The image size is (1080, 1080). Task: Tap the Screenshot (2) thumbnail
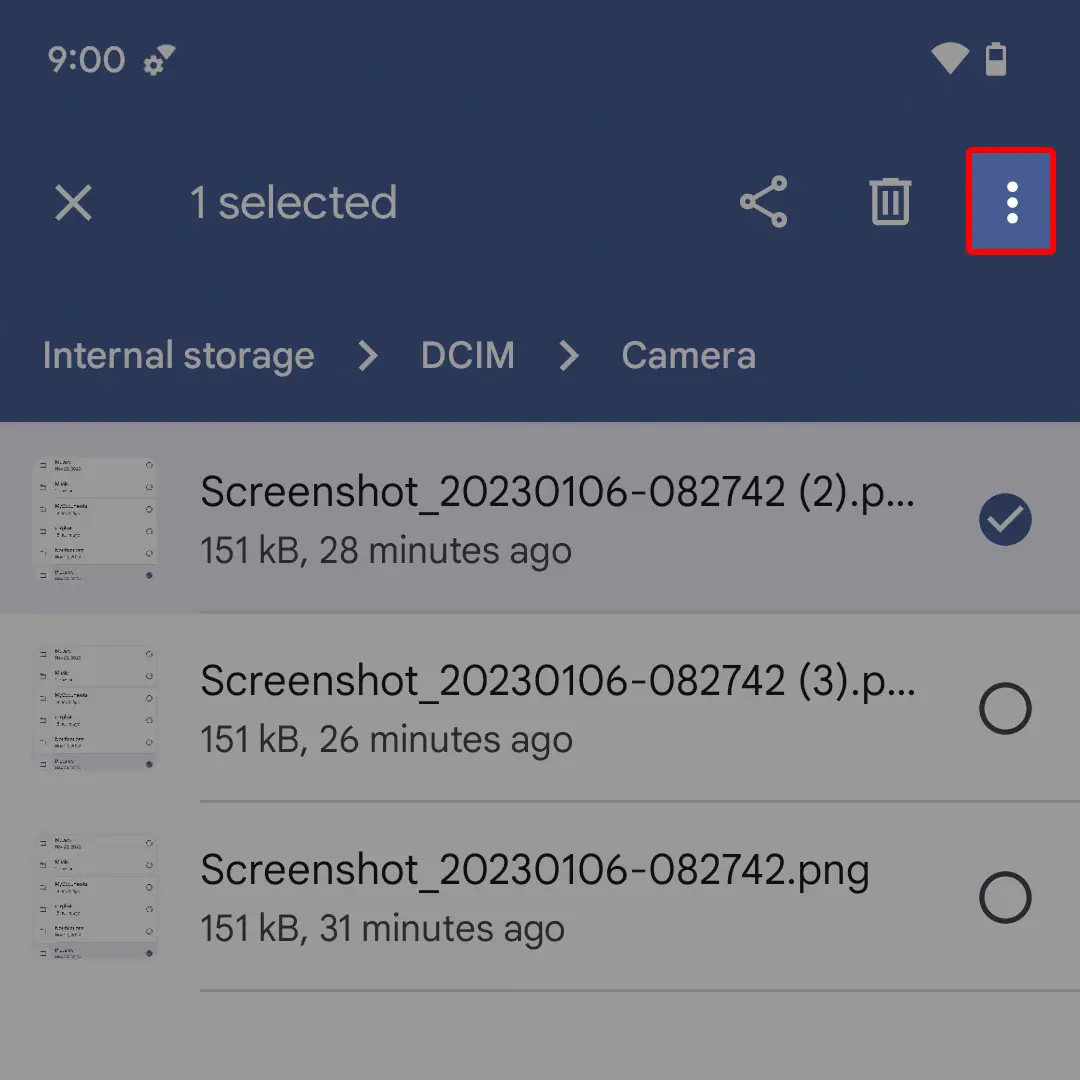tap(95, 520)
